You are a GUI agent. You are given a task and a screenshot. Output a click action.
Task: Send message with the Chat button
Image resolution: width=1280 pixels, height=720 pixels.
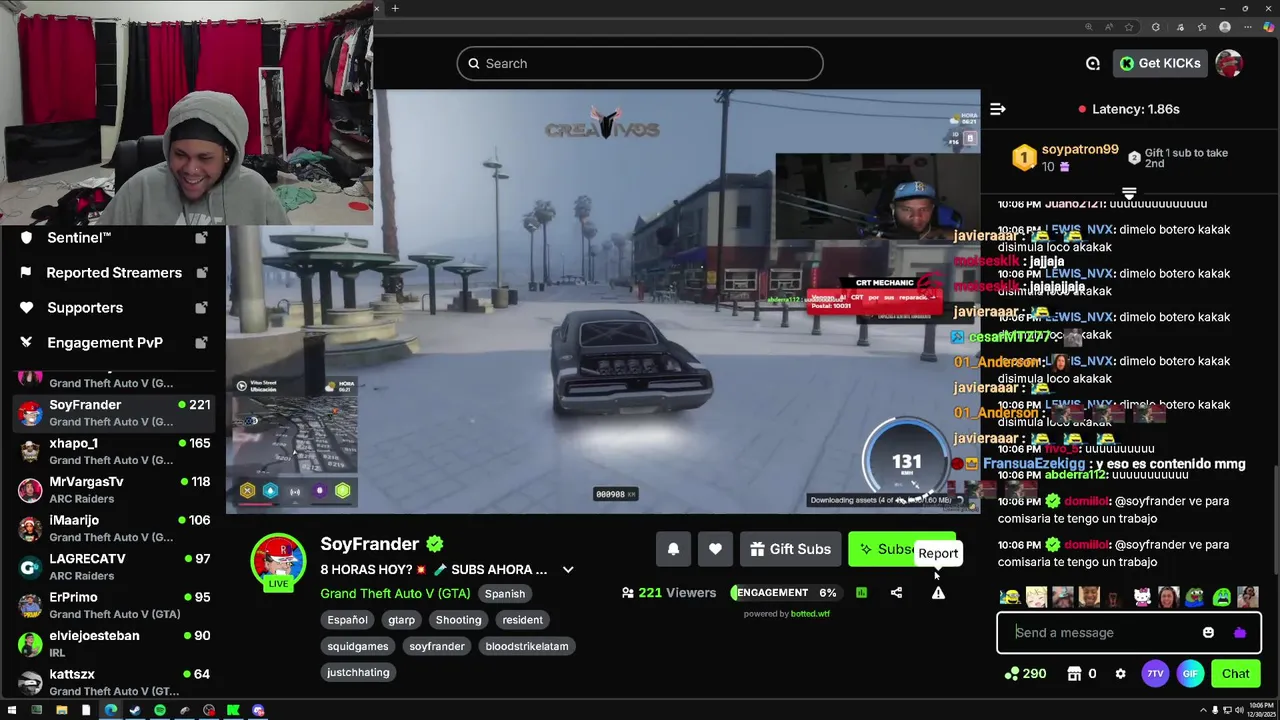pos(1235,674)
